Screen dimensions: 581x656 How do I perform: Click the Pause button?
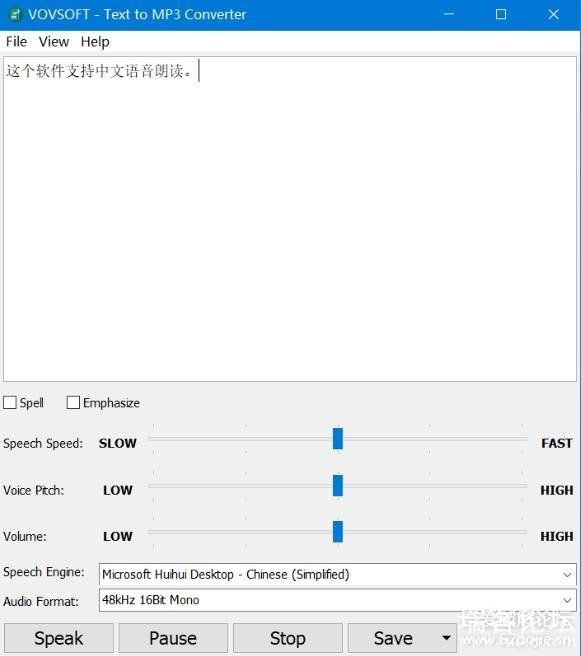coord(173,638)
